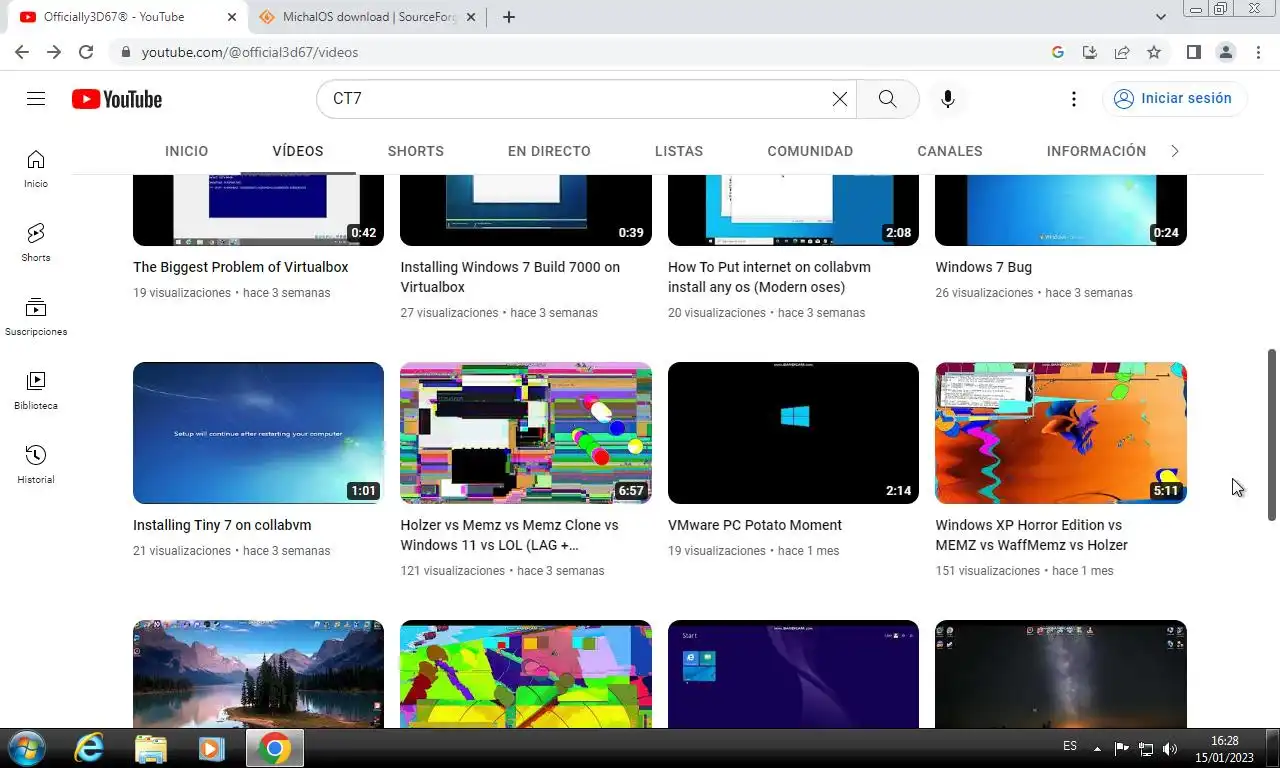The width and height of the screenshot is (1280, 768).
Task: Reload the current page
Action: click(x=86, y=52)
